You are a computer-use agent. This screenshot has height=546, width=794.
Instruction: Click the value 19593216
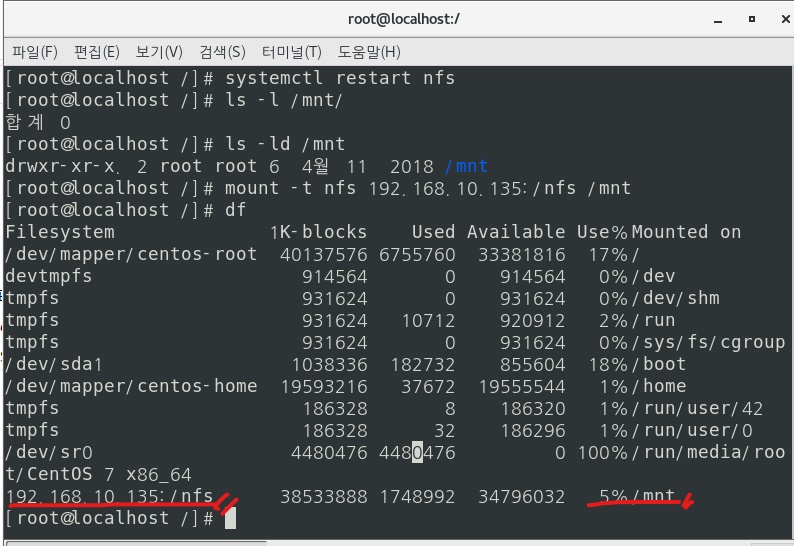[x=324, y=387]
